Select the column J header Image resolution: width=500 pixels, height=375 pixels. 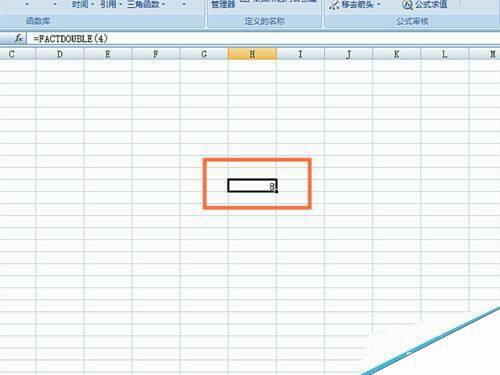pyautogui.click(x=348, y=54)
